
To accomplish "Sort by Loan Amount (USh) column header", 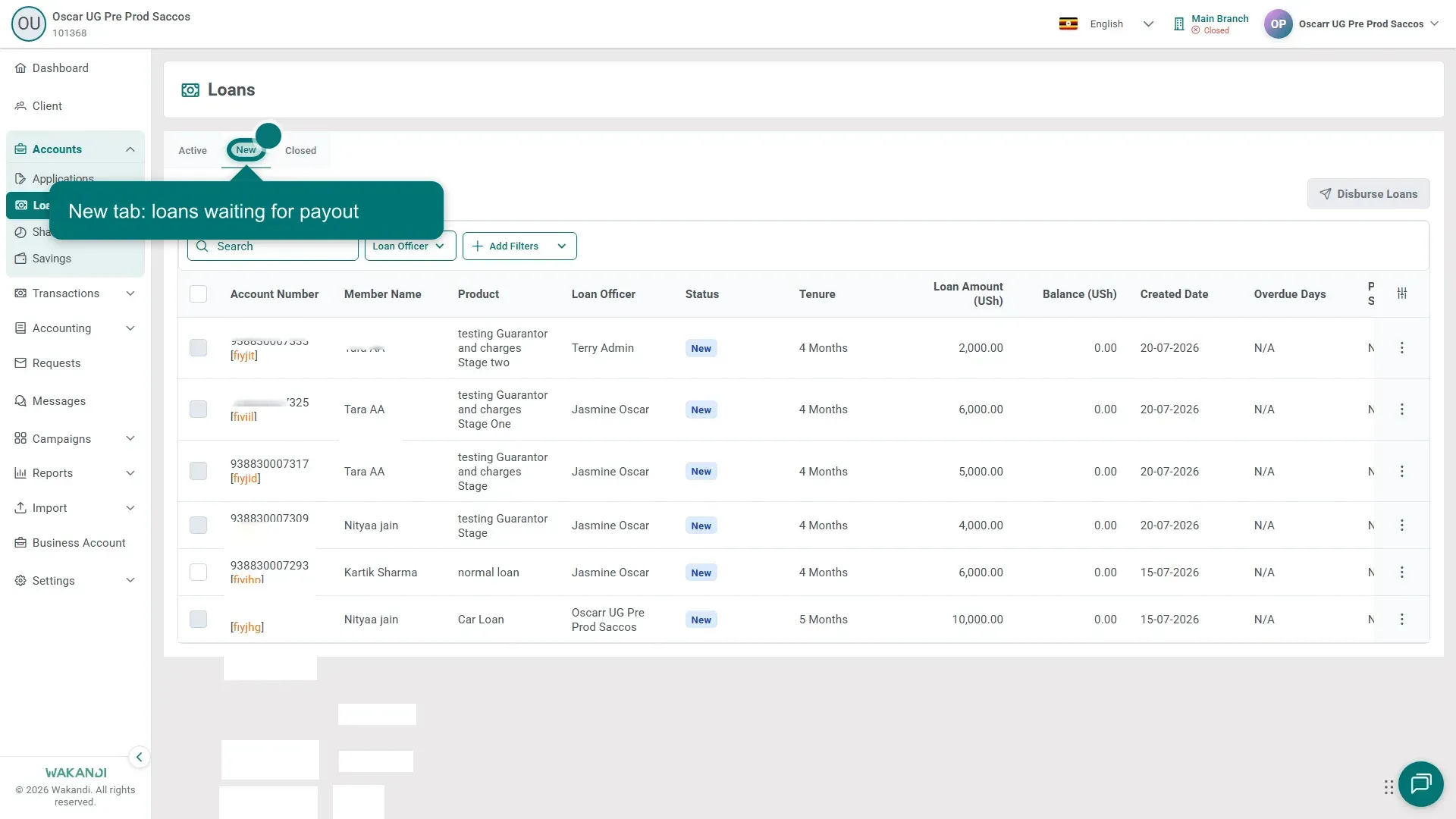I will (x=968, y=294).
